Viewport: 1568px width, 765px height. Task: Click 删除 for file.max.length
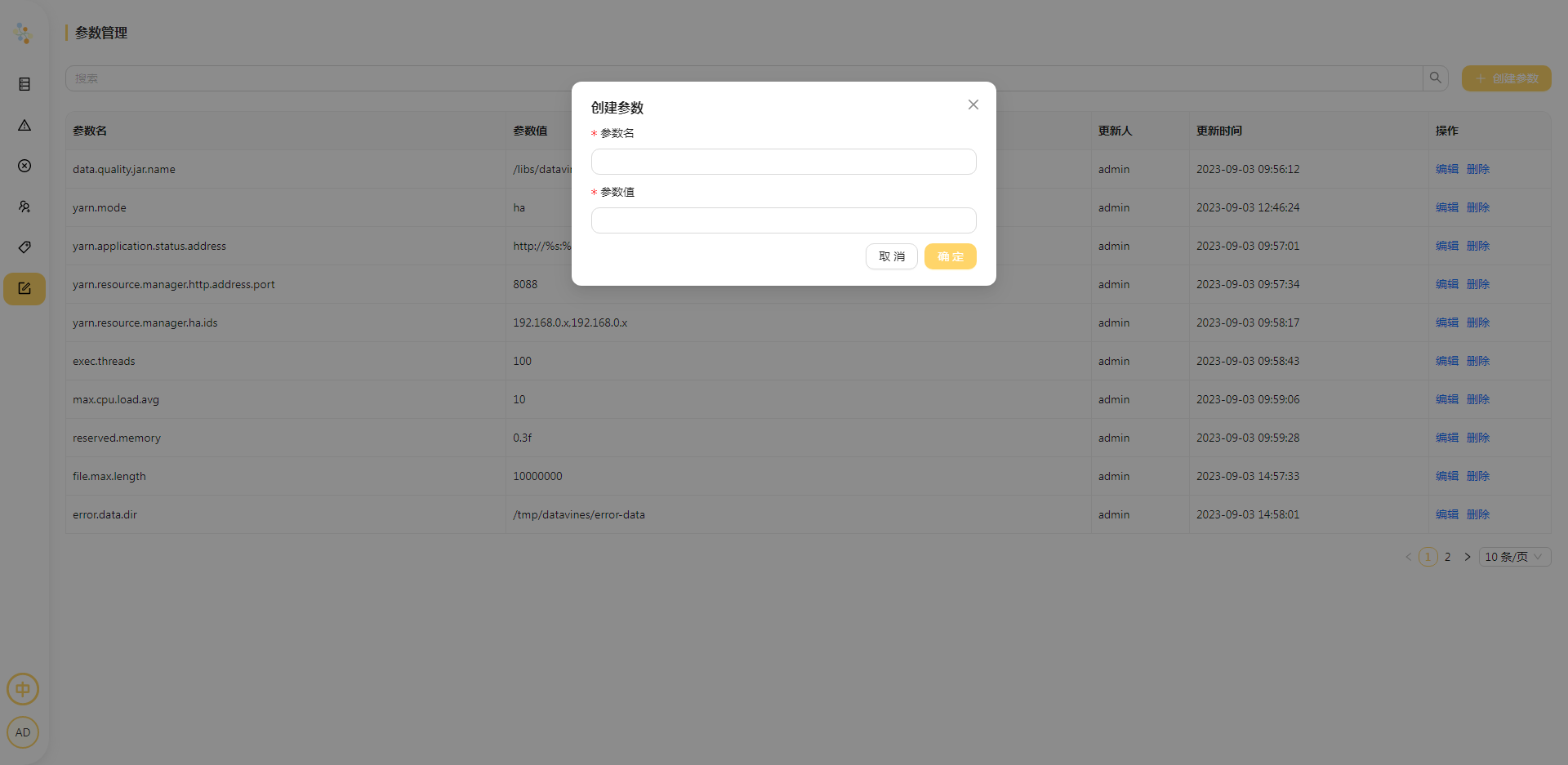tap(1478, 476)
